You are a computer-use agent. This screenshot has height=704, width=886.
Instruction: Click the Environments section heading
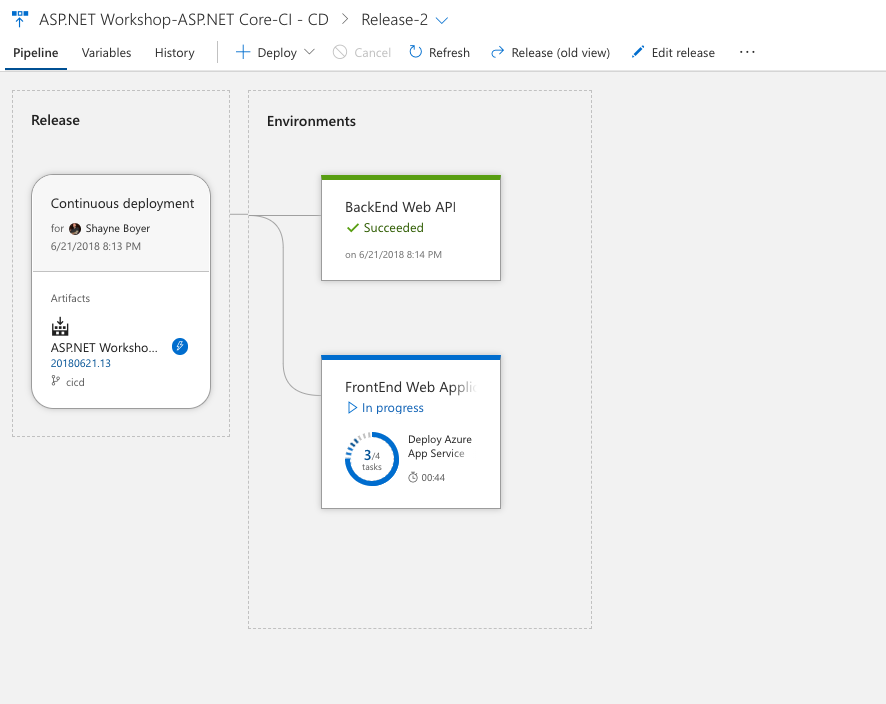pos(311,121)
